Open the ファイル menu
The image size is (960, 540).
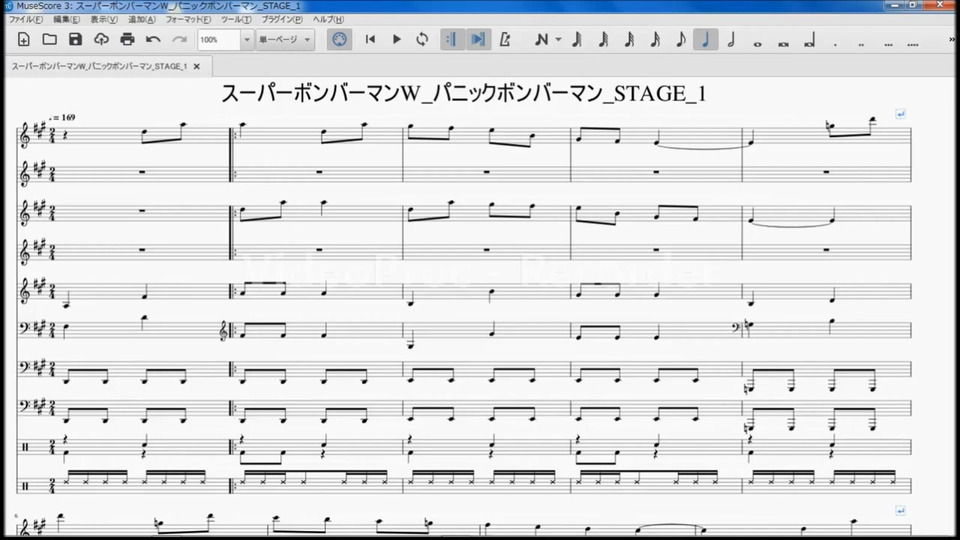point(26,20)
